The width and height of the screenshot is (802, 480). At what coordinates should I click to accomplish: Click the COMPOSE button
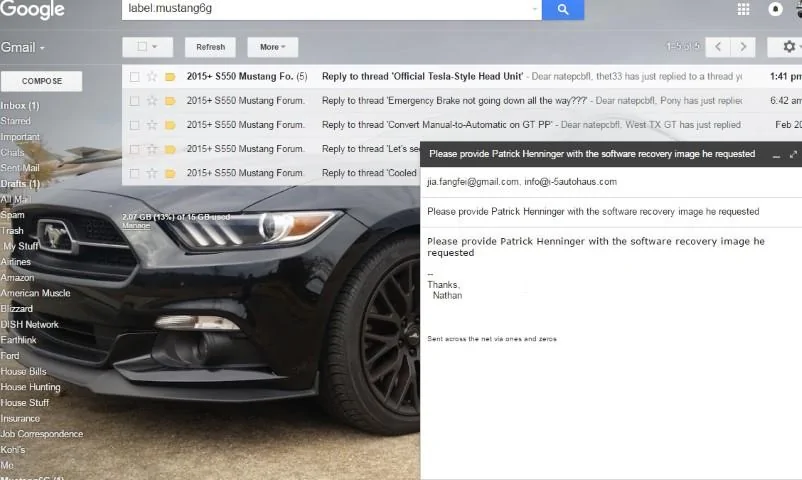41,81
